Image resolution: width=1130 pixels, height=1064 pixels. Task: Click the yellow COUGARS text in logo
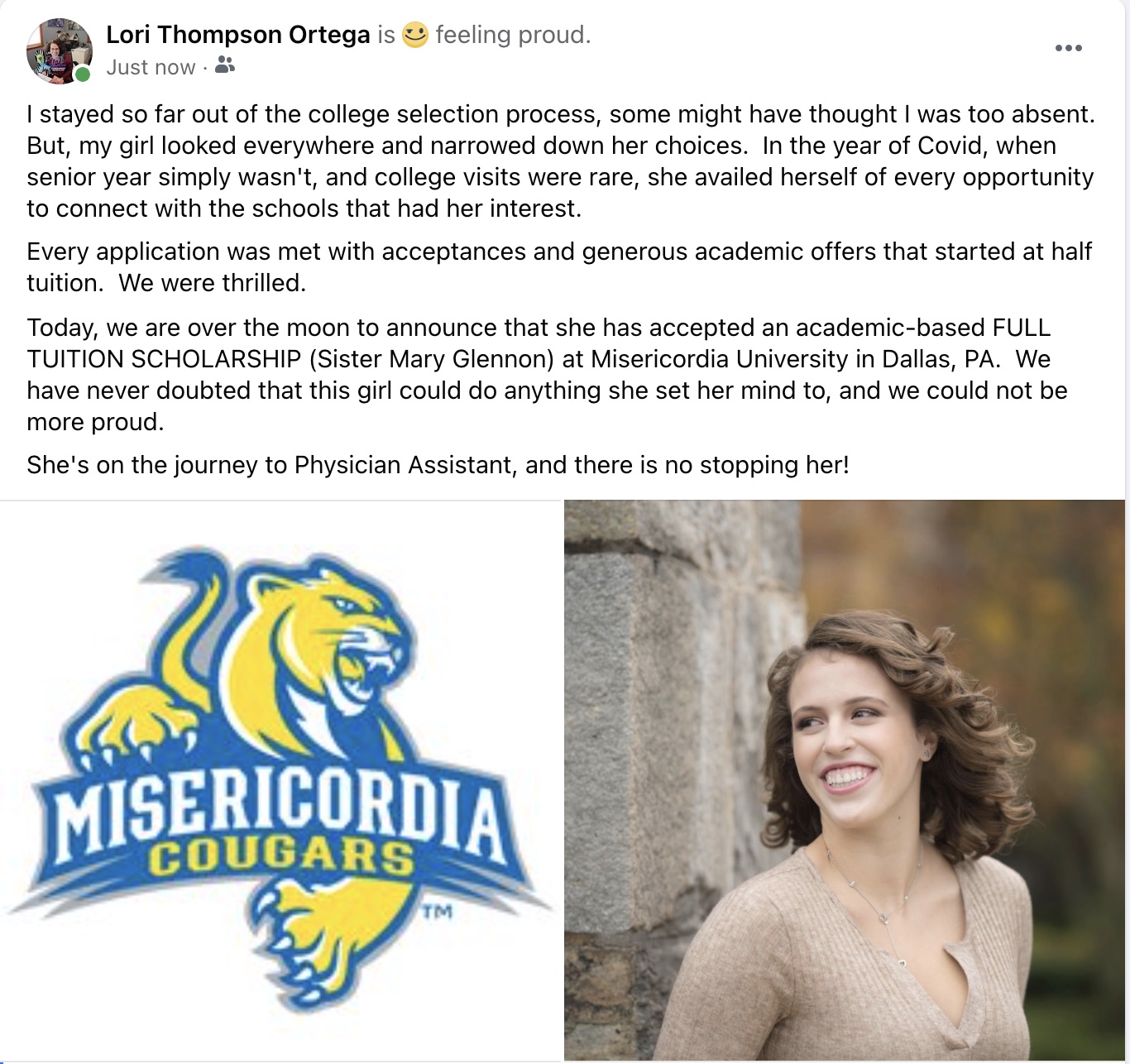click(282, 858)
